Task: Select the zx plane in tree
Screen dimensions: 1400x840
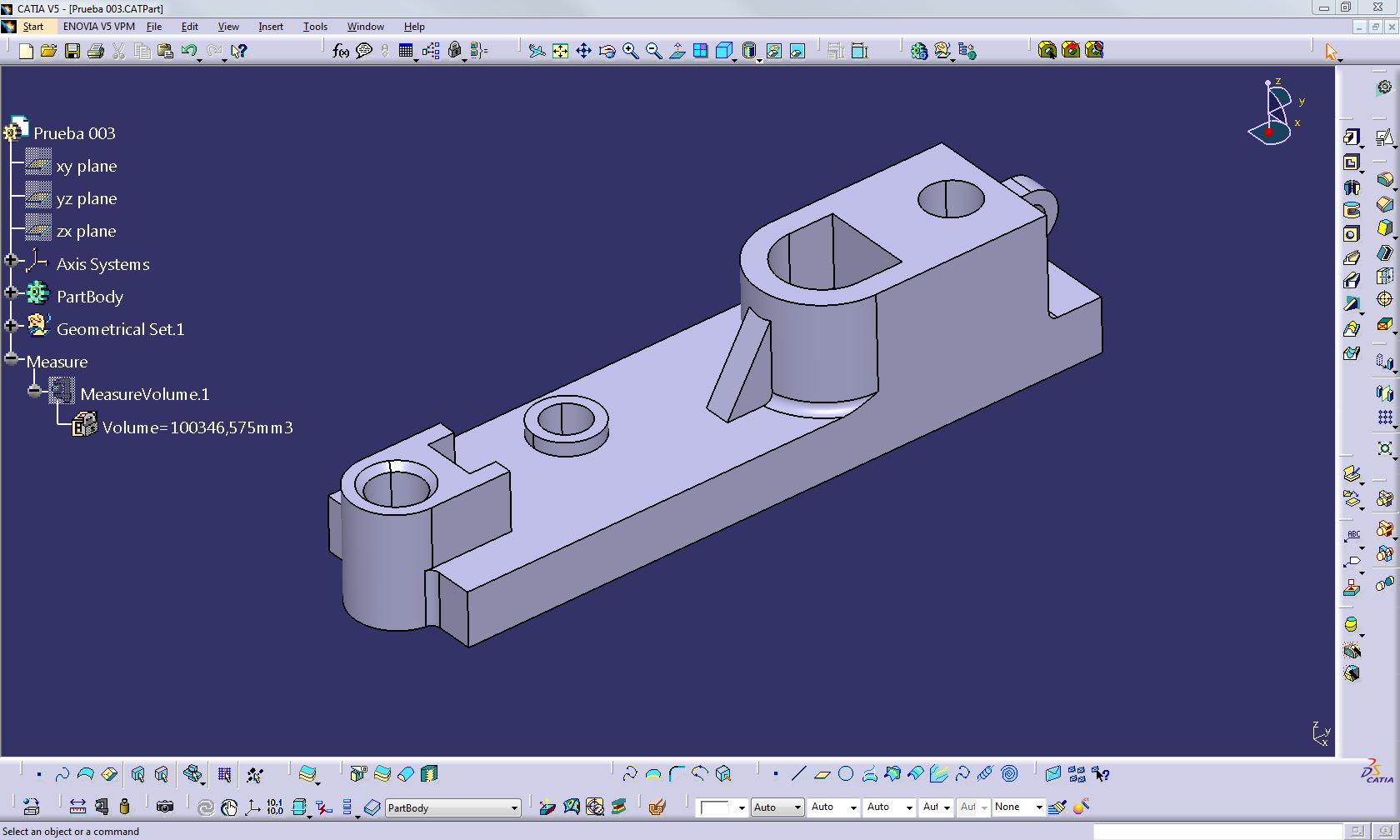Action: tap(87, 231)
